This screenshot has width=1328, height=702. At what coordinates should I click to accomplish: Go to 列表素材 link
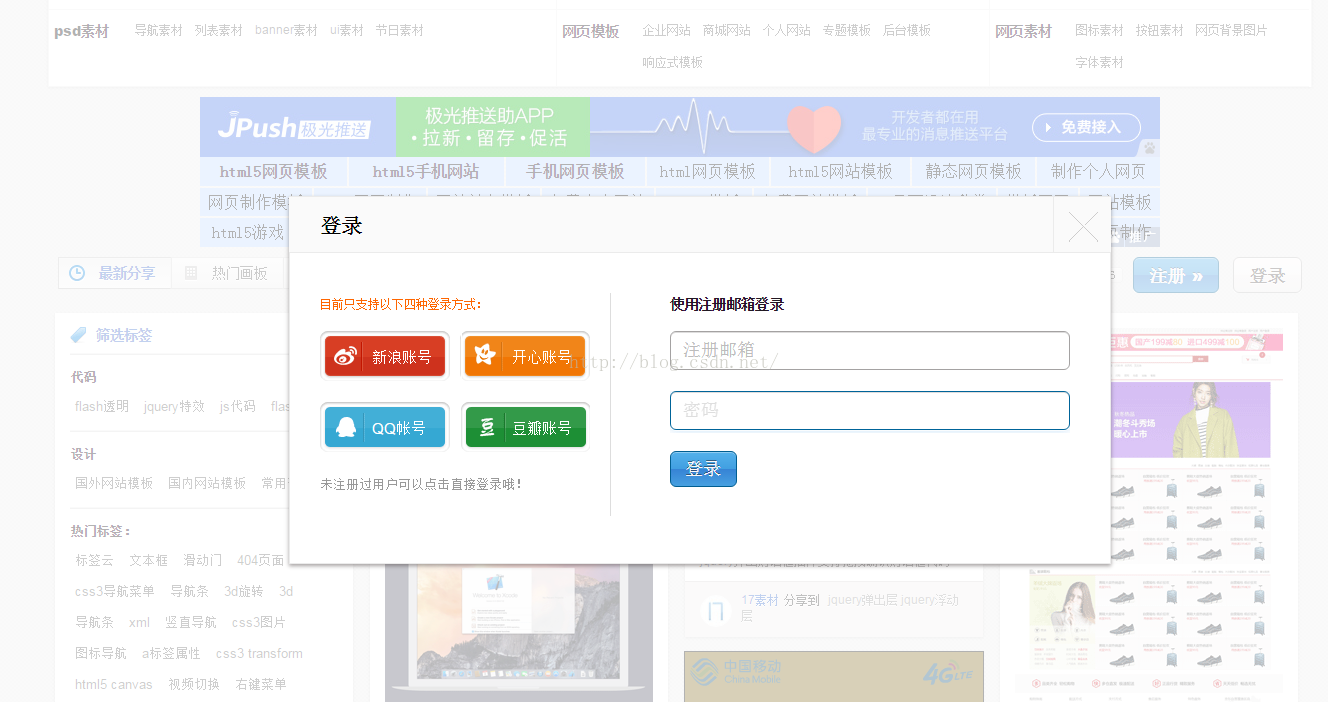pos(218,30)
